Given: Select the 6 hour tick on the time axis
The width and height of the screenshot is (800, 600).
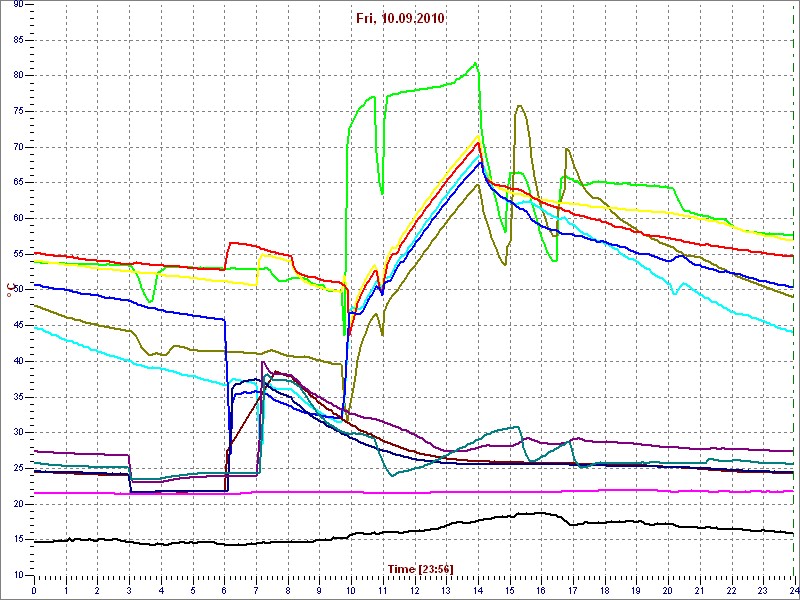Looking at the screenshot, I should pyautogui.click(x=224, y=590).
